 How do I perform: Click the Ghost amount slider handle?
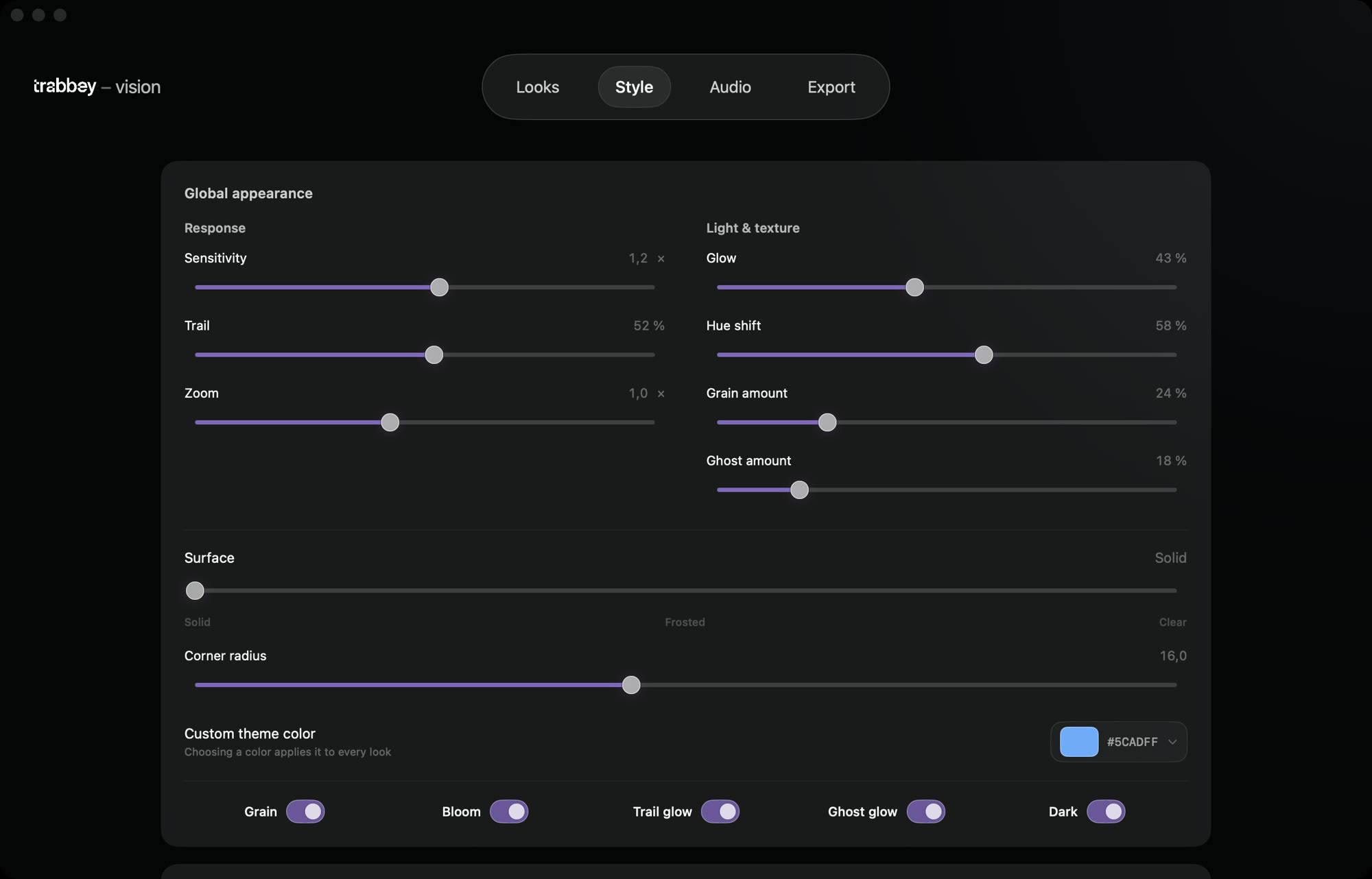coord(799,490)
